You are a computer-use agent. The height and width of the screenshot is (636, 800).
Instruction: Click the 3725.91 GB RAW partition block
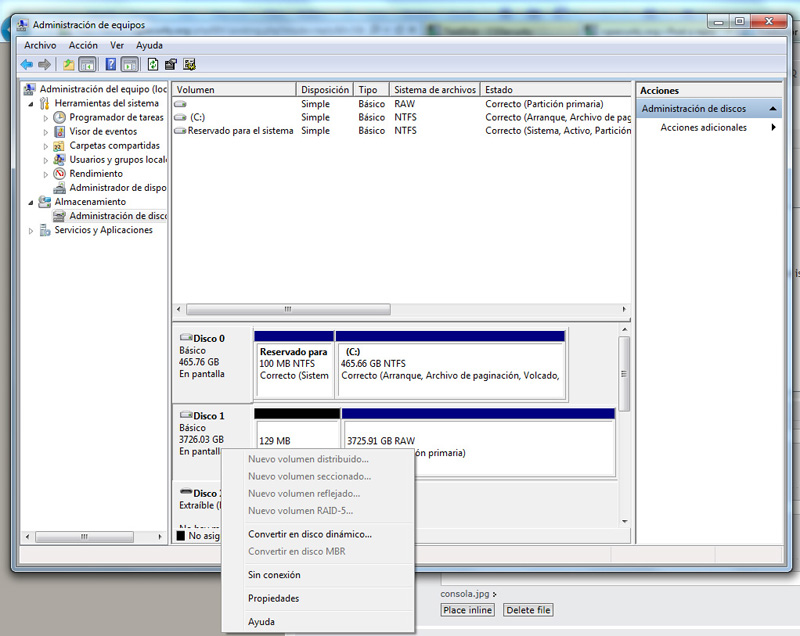click(478, 440)
